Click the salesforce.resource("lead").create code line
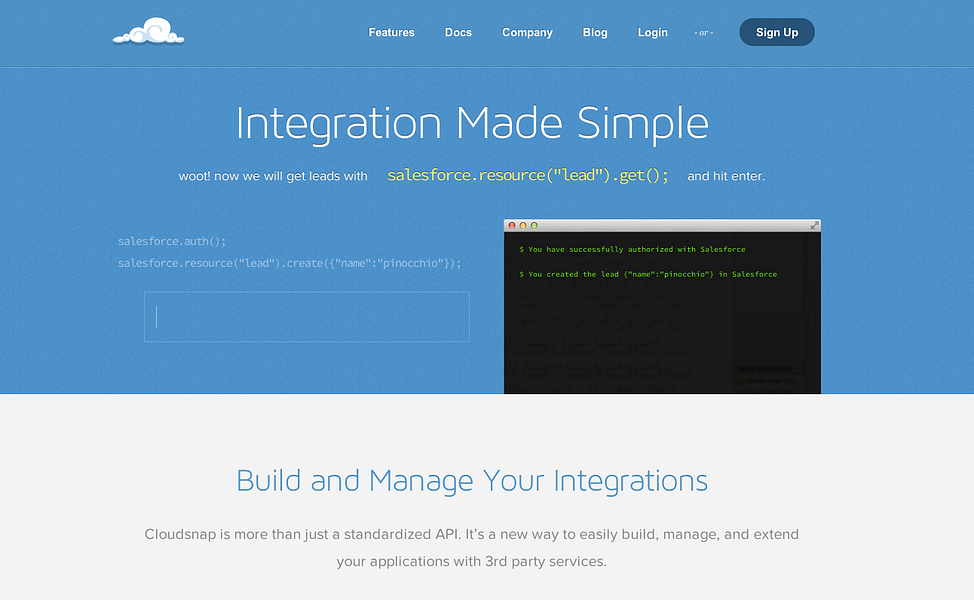Screen dimensions: 974x600 pyautogui.click(x=289, y=263)
